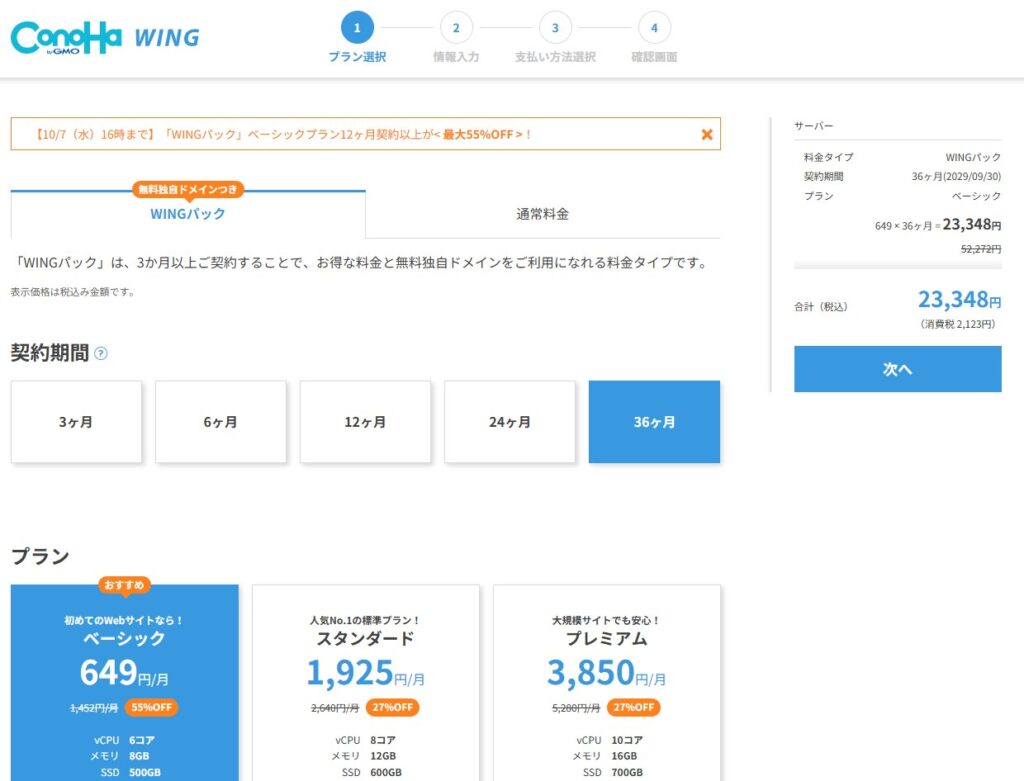Select the プレミアム plan card
This screenshot has height=781, width=1024.
coord(607,682)
